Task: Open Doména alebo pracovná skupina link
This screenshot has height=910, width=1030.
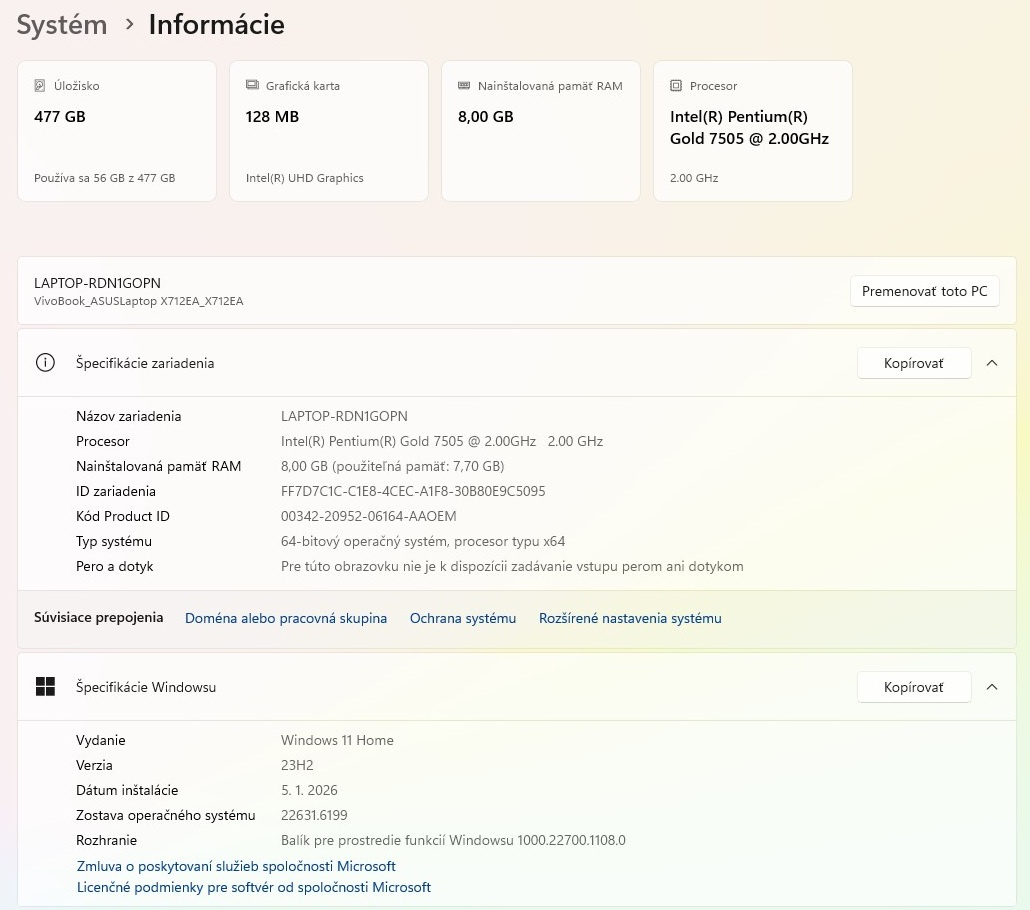Action: pyautogui.click(x=286, y=618)
